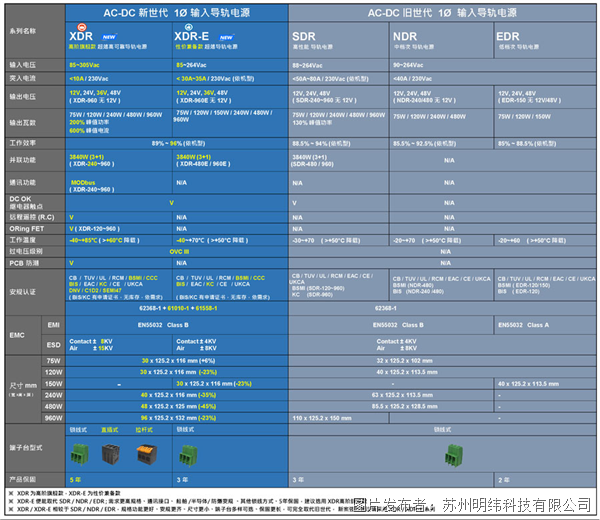Click the '并联功能' row label
The height and width of the screenshot is (520, 600).
pos(23,160)
